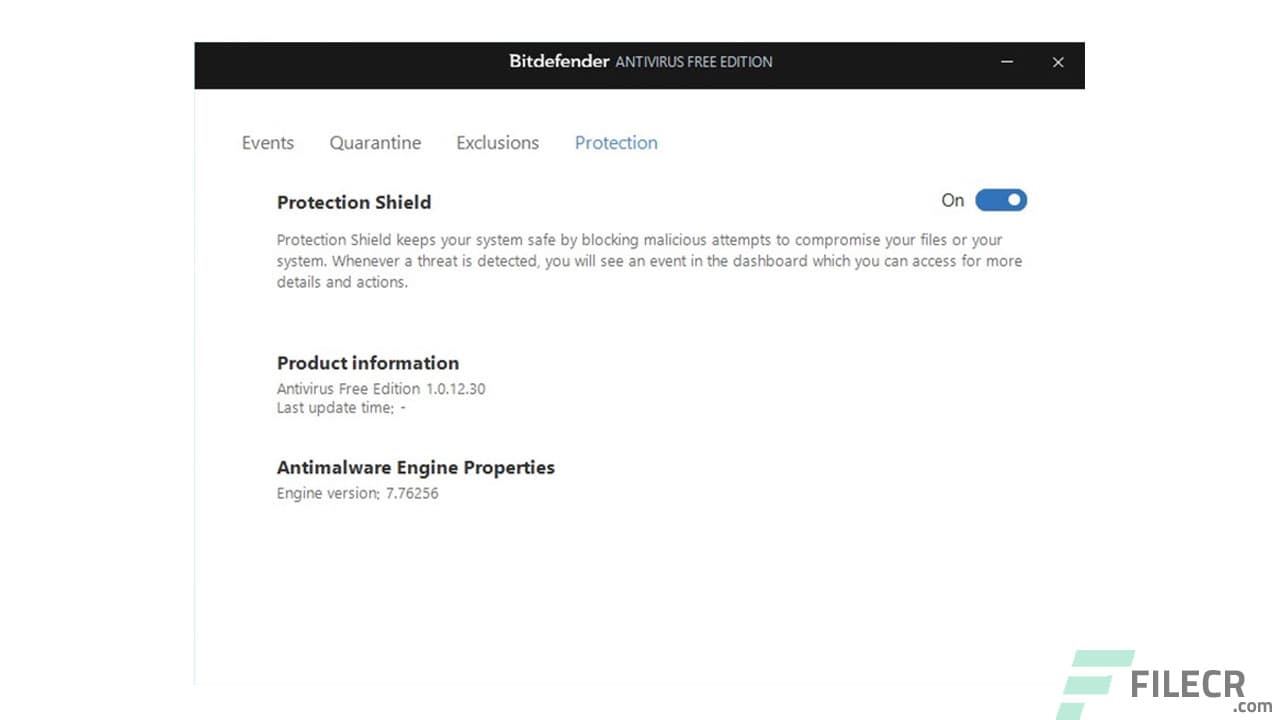Viewport: 1280px width, 720px height.
Task: Minimize the Bitdefender window
Action: click(x=1007, y=62)
